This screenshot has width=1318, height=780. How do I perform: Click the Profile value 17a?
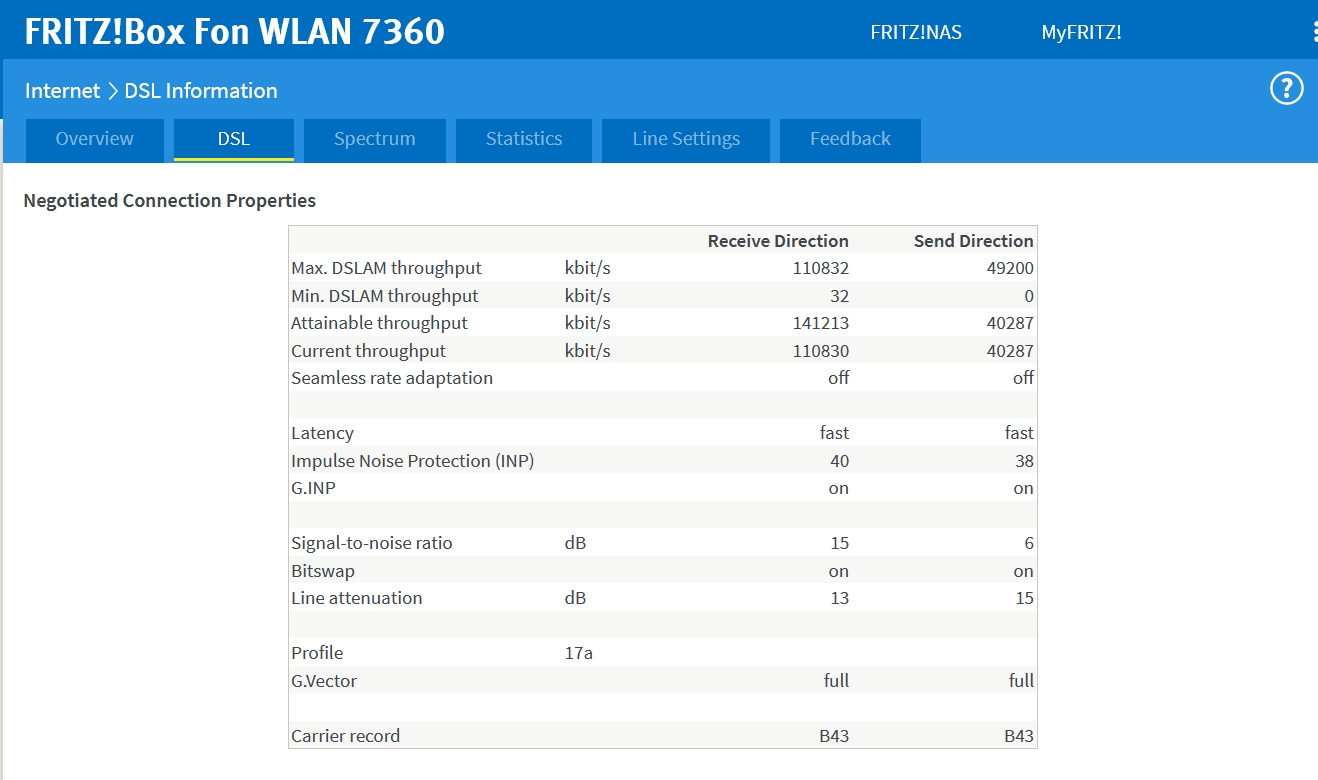tap(578, 653)
